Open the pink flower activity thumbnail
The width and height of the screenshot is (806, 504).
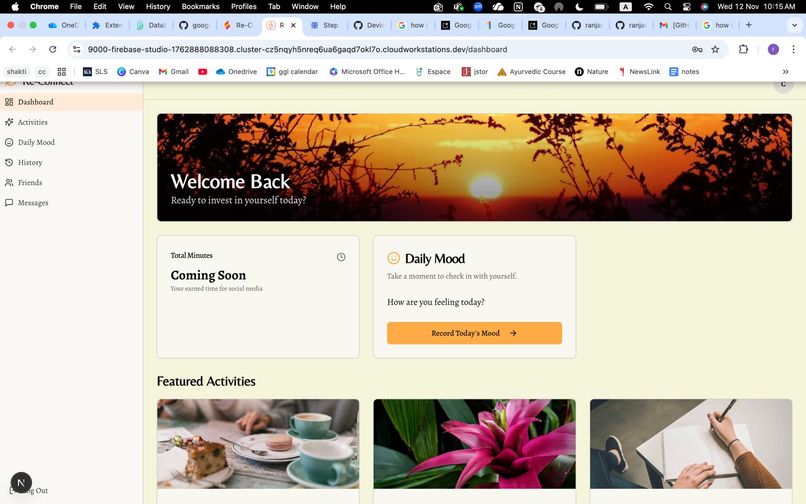pos(474,443)
